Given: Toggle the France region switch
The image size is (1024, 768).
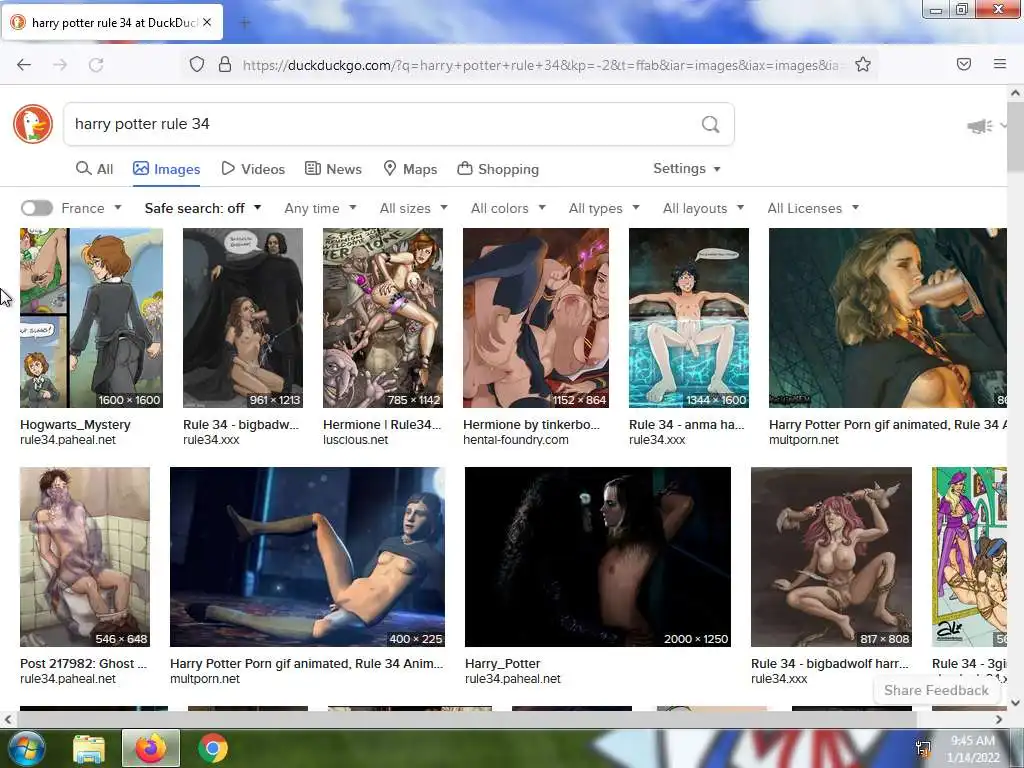Looking at the screenshot, I should 37,208.
